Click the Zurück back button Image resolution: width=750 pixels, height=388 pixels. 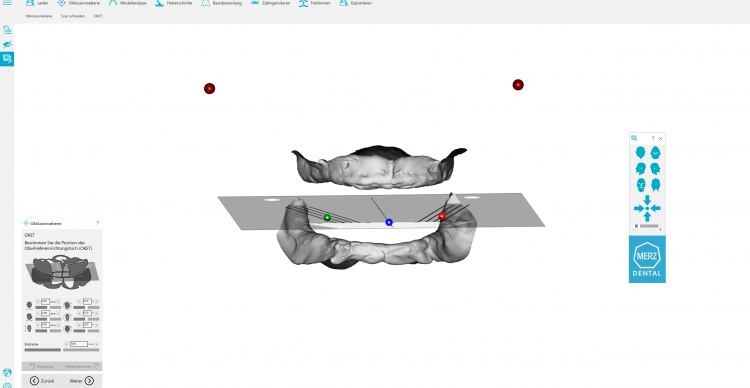click(42, 381)
